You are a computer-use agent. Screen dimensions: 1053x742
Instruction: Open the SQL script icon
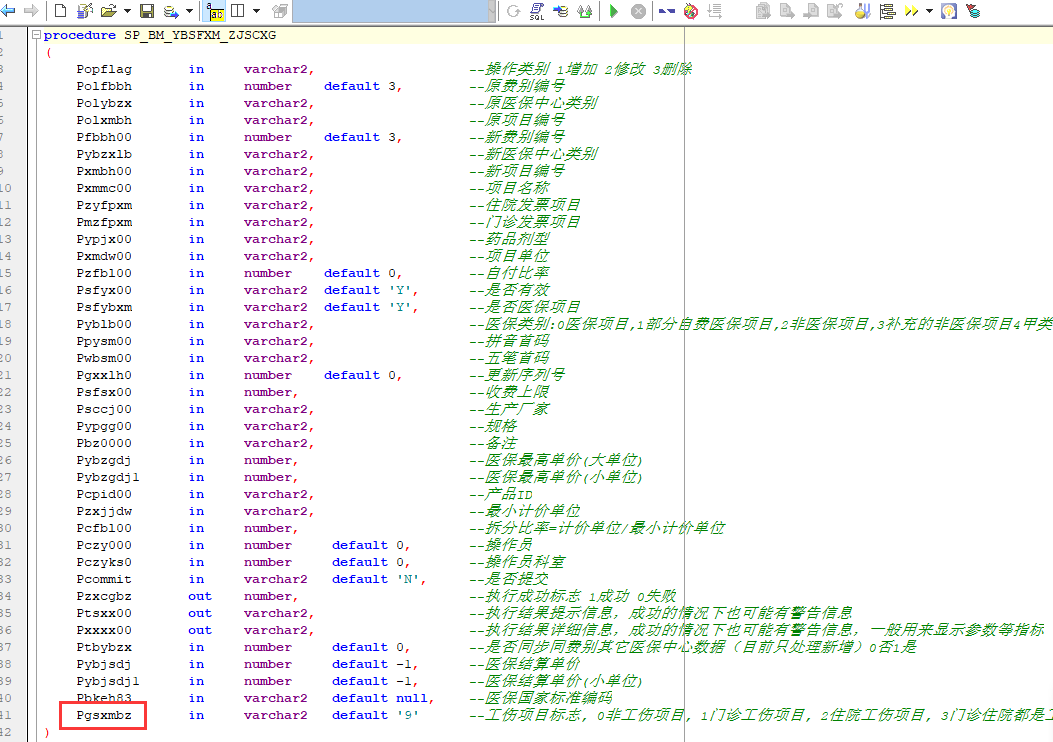click(537, 11)
